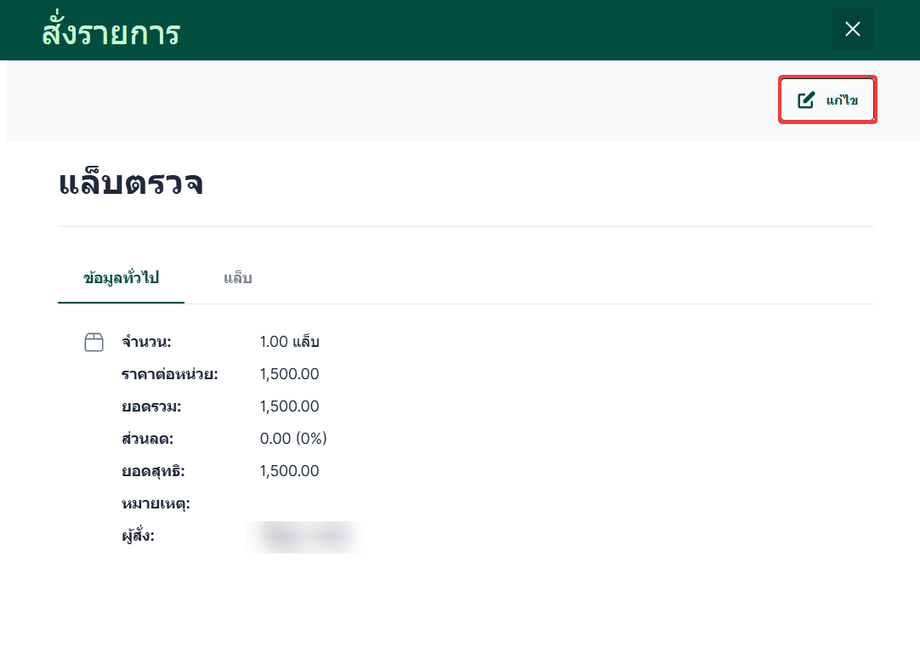Image resolution: width=920 pixels, height=670 pixels.
Task: Click the หมายเหตุ label
Action: pyautogui.click(x=155, y=503)
